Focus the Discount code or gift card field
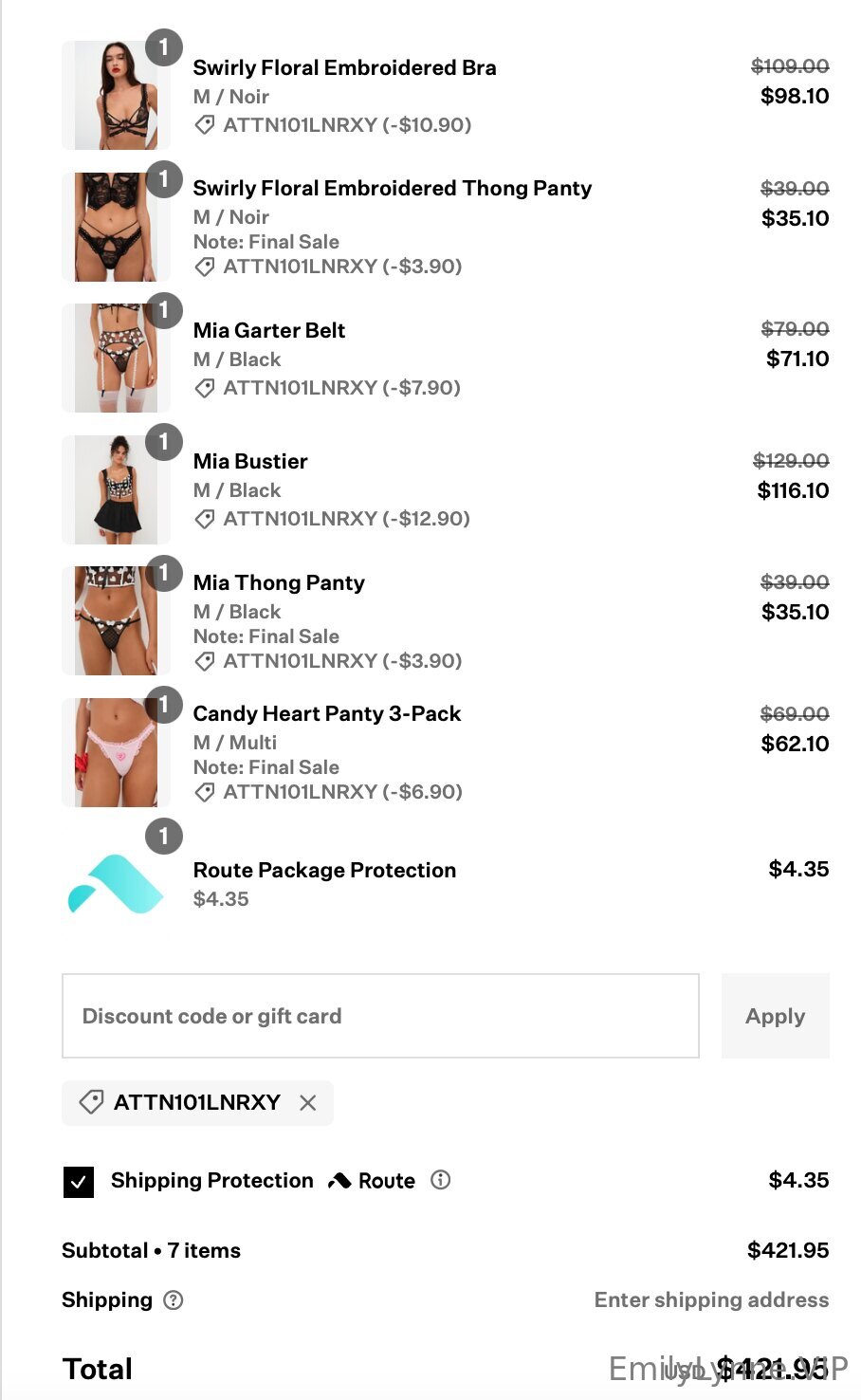Screen dimensions: 861x1400 [380, 1016]
